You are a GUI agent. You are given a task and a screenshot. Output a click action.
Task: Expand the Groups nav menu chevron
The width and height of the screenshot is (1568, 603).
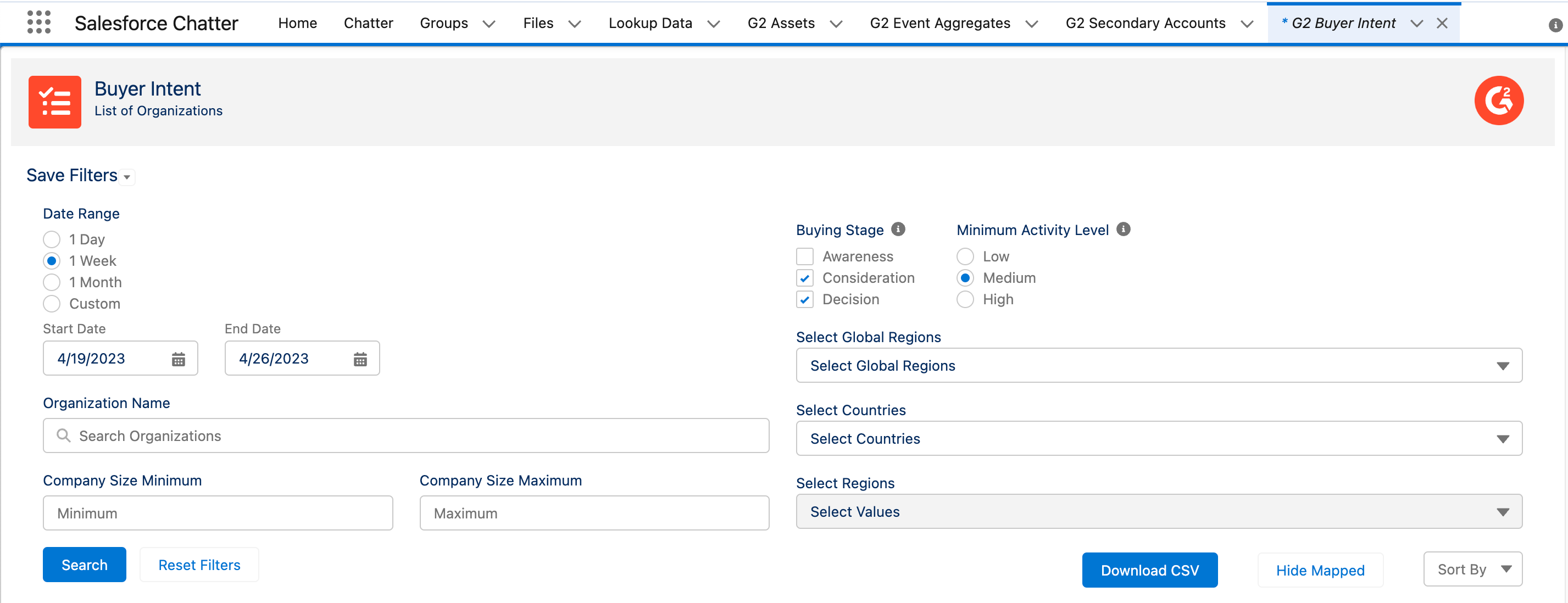pyautogui.click(x=489, y=24)
